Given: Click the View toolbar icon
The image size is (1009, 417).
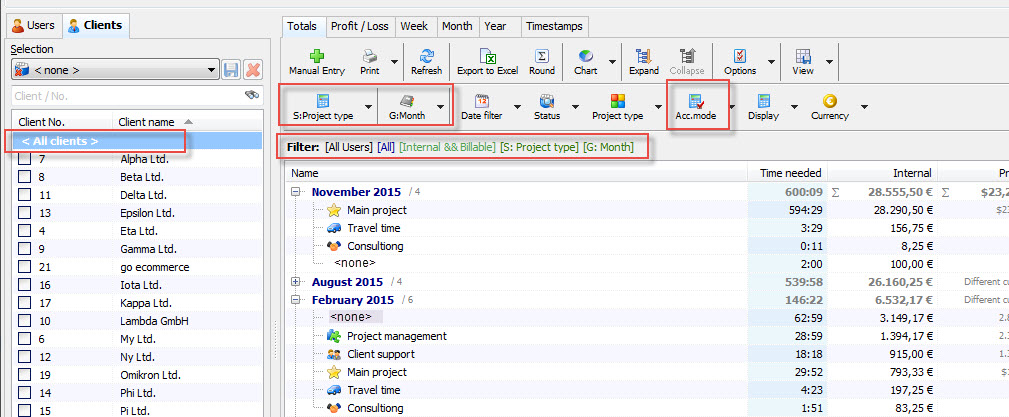Looking at the screenshot, I should (802, 56).
